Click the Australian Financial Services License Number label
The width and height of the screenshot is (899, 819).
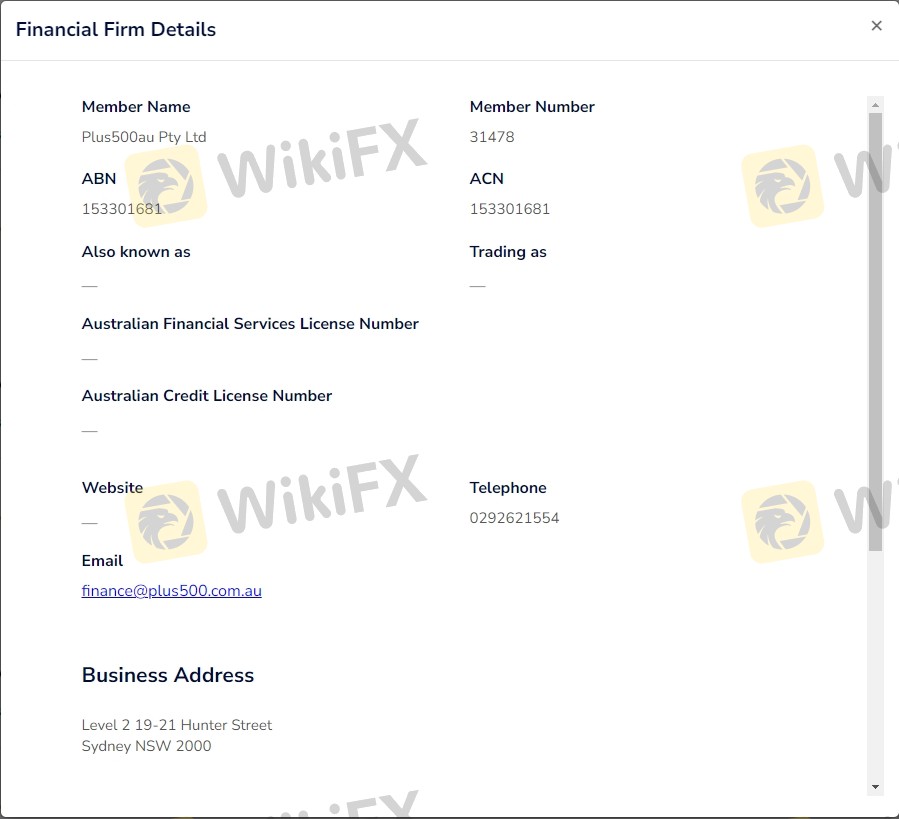(250, 323)
